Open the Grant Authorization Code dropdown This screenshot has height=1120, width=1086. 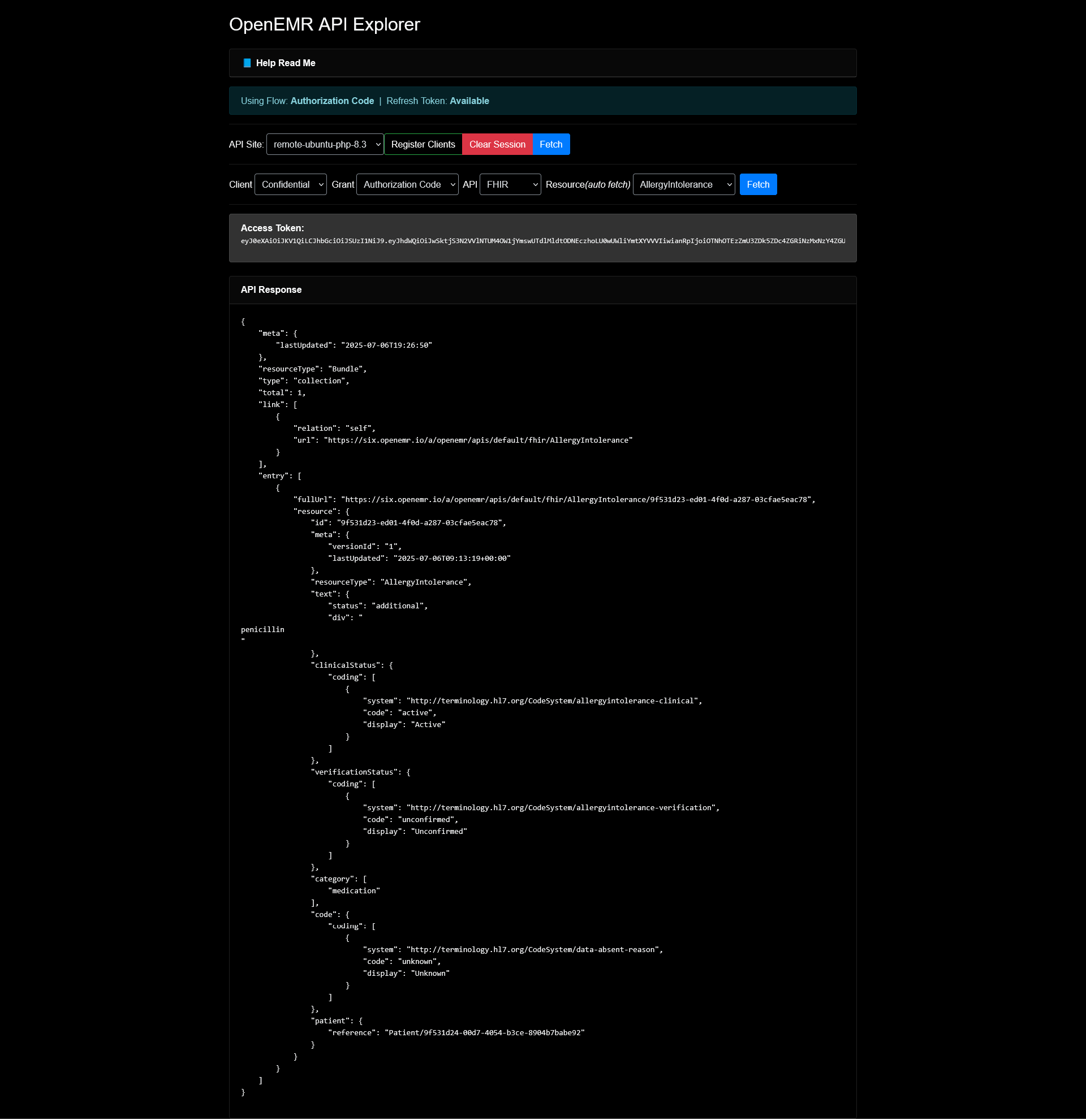coord(407,184)
